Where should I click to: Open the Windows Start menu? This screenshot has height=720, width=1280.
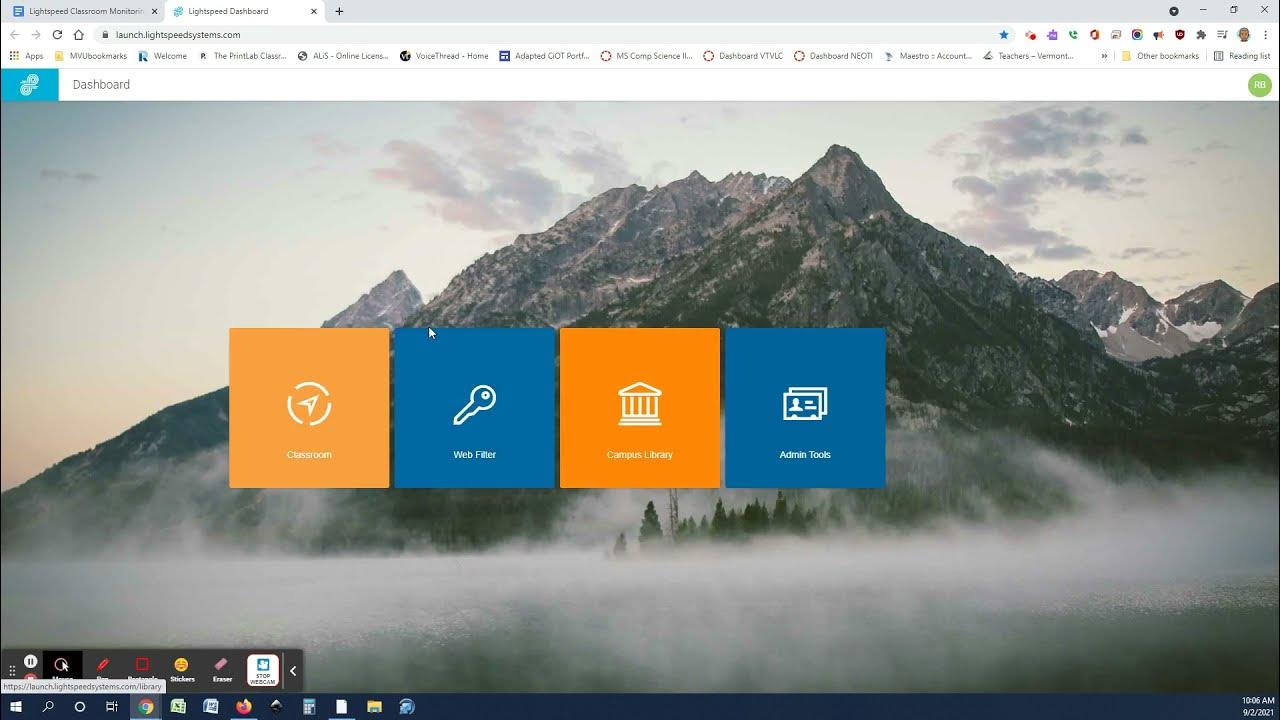click(x=16, y=706)
